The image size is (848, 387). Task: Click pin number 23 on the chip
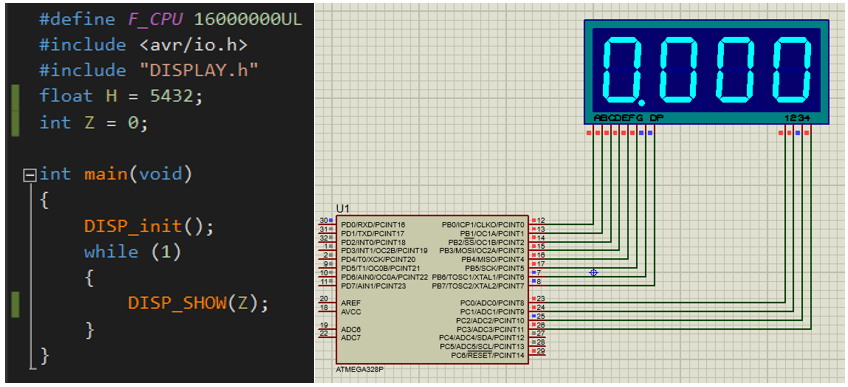[x=541, y=299]
